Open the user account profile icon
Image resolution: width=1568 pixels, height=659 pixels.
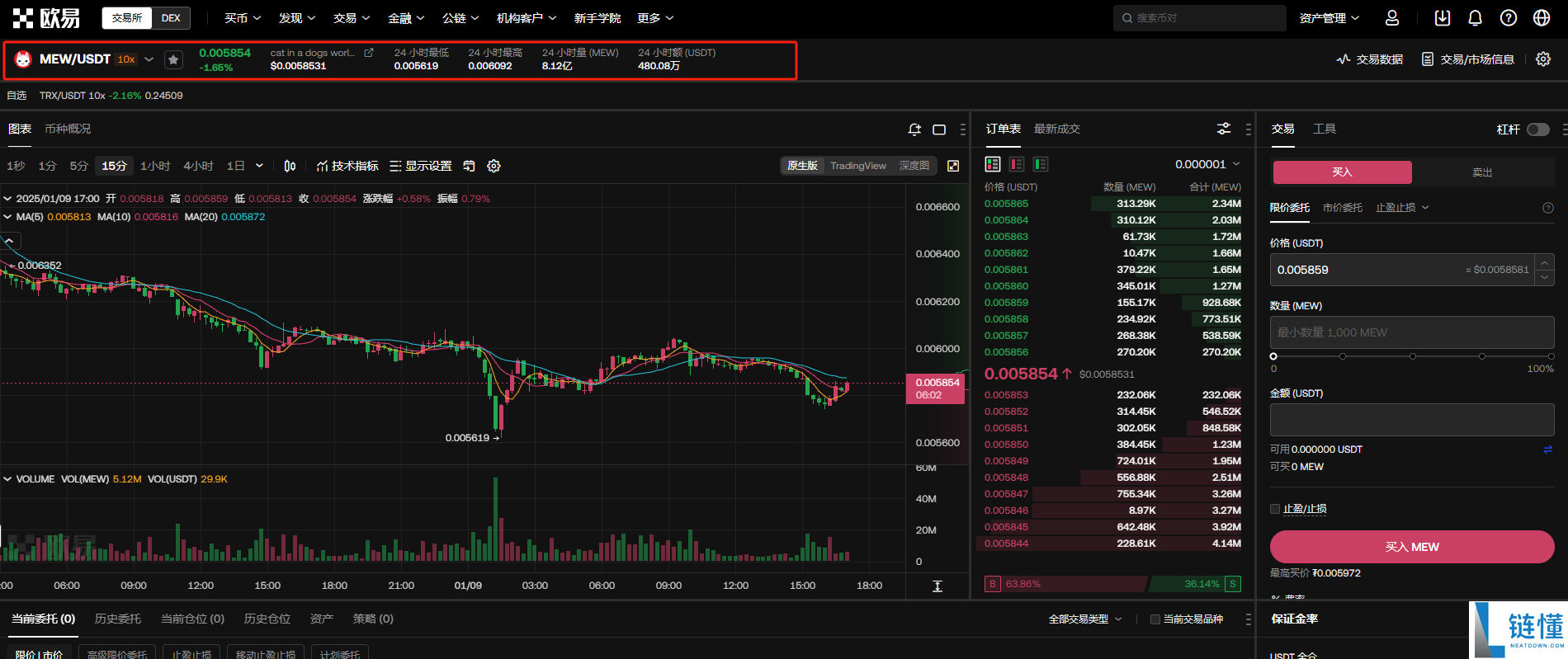coord(1392,18)
